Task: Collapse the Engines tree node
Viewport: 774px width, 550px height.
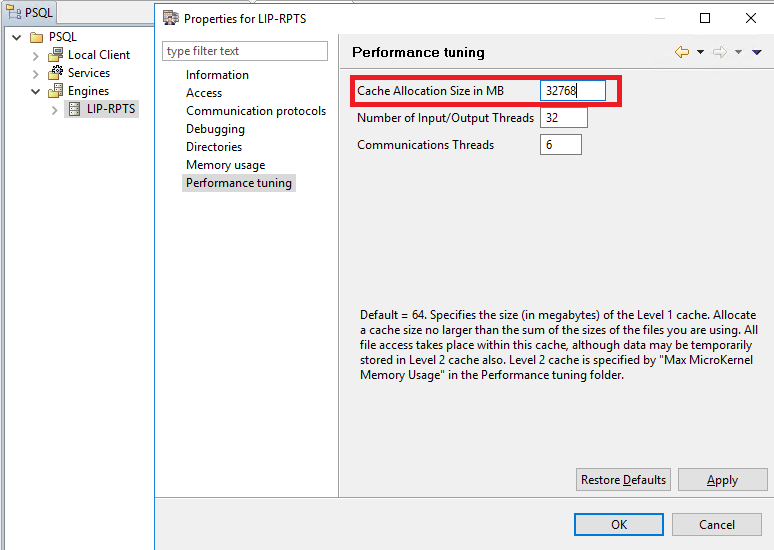Action: point(36,91)
